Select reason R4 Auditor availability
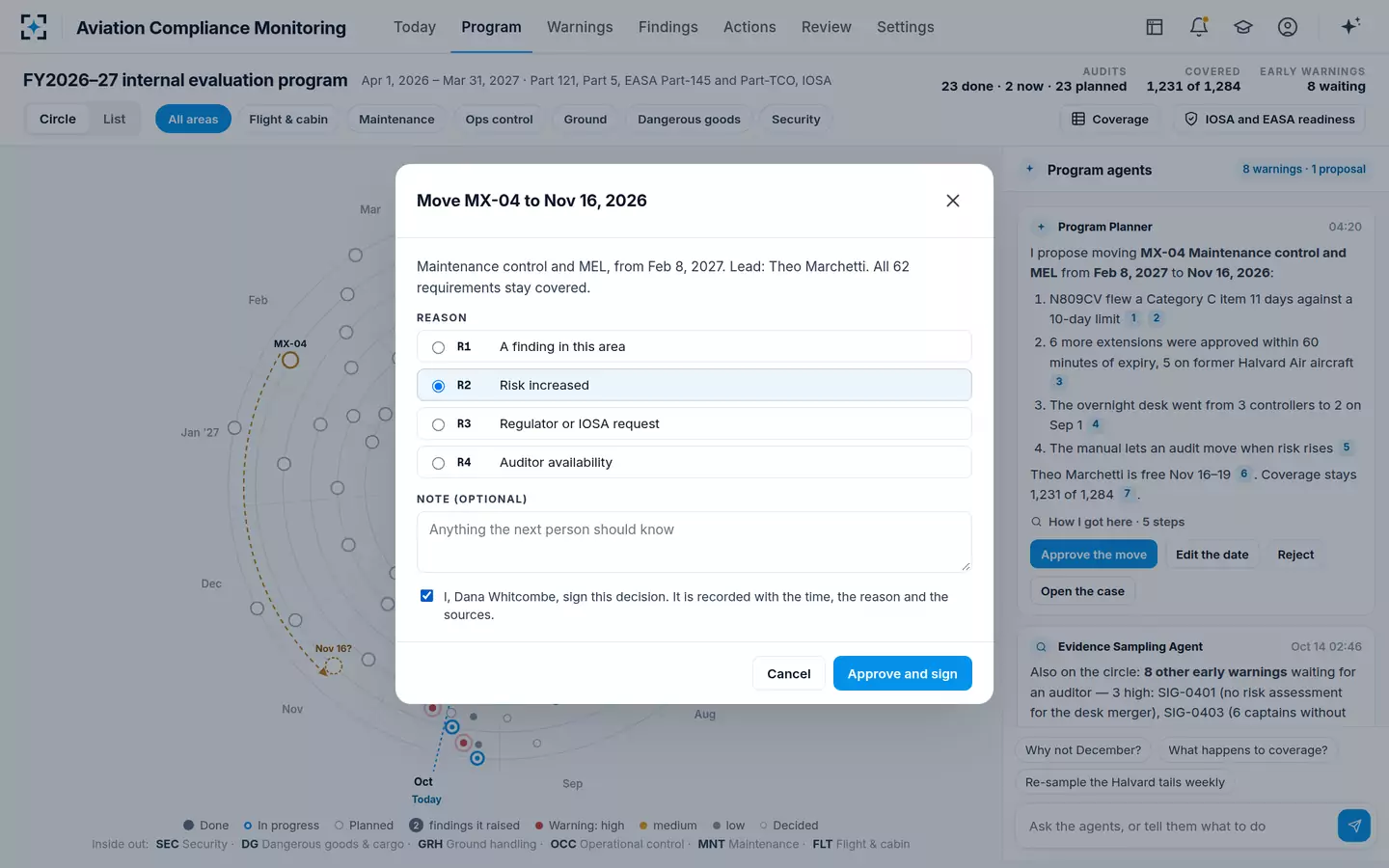Screen dimensions: 1389x868 click(x=694, y=462)
